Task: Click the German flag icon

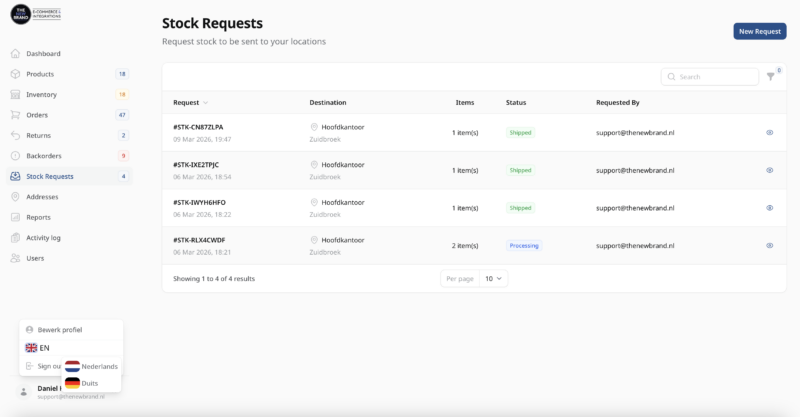Action: point(72,383)
